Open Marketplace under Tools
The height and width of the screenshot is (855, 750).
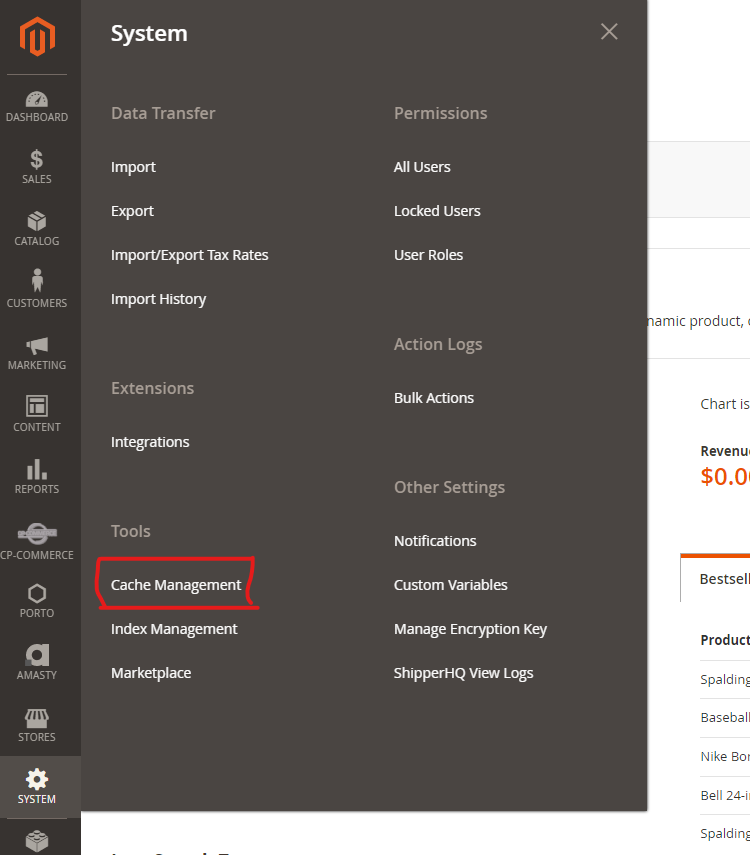[x=151, y=673]
